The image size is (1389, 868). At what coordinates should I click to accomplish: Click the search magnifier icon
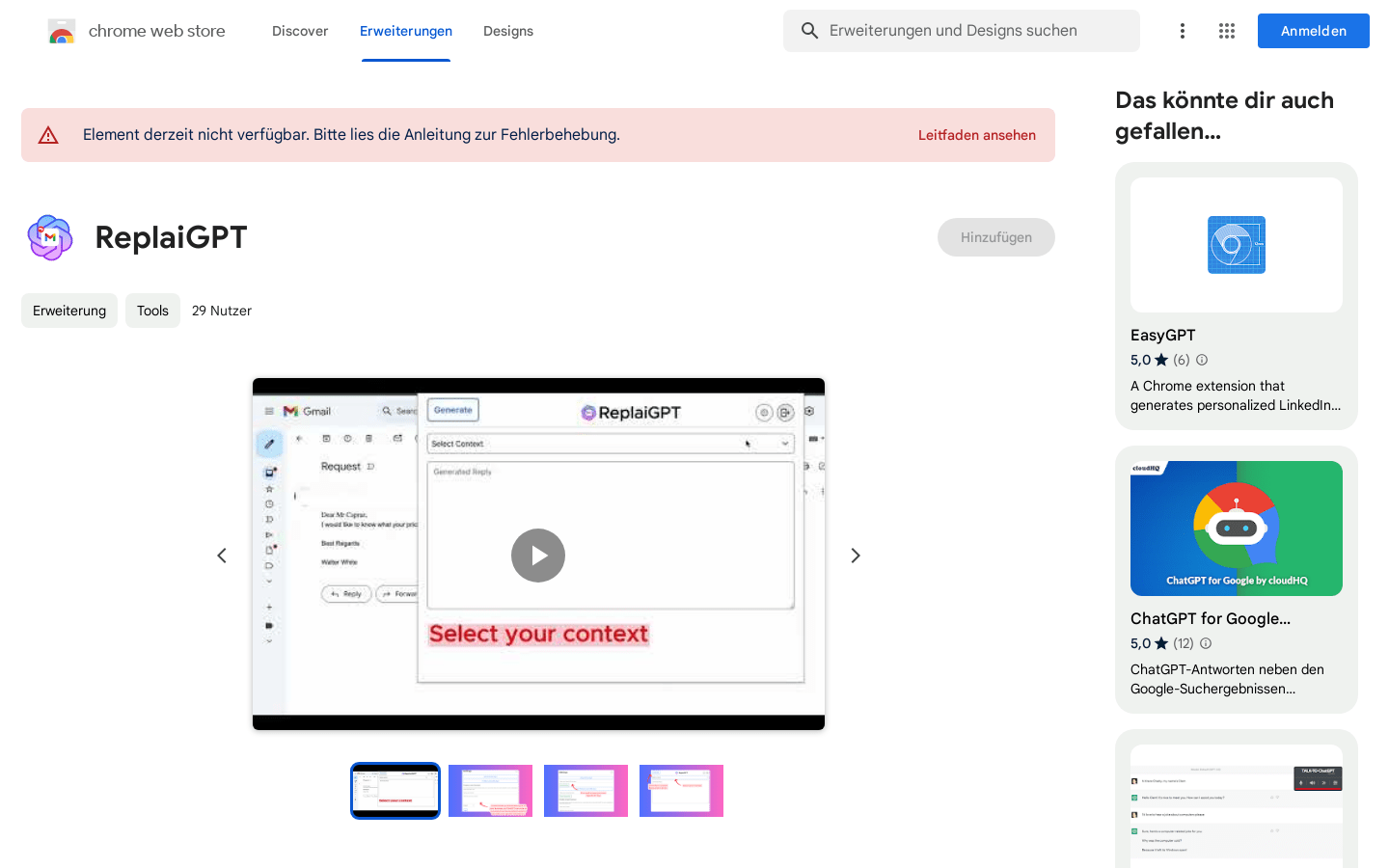(x=809, y=31)
